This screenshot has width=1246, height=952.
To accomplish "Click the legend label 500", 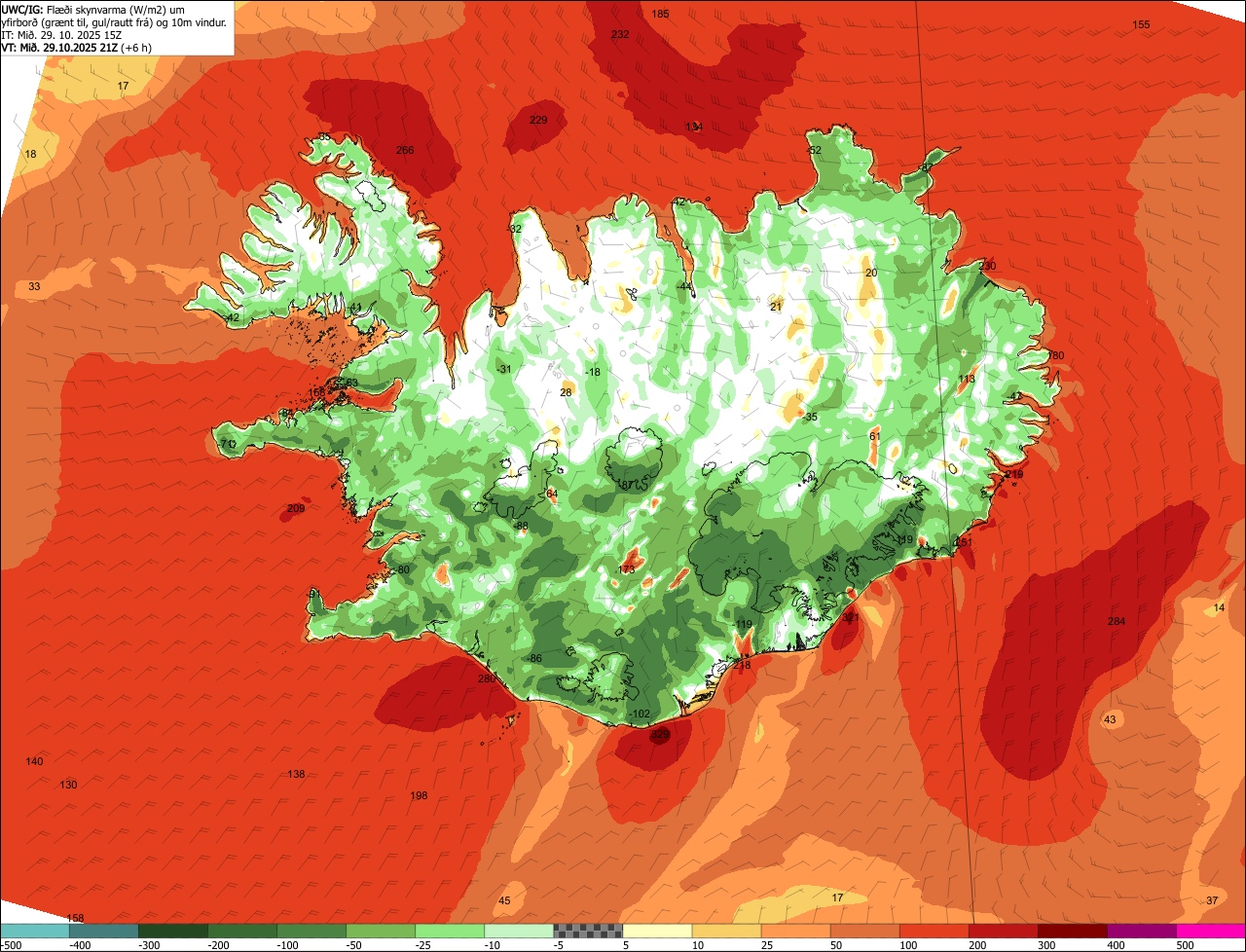I will click(1185, 944).
